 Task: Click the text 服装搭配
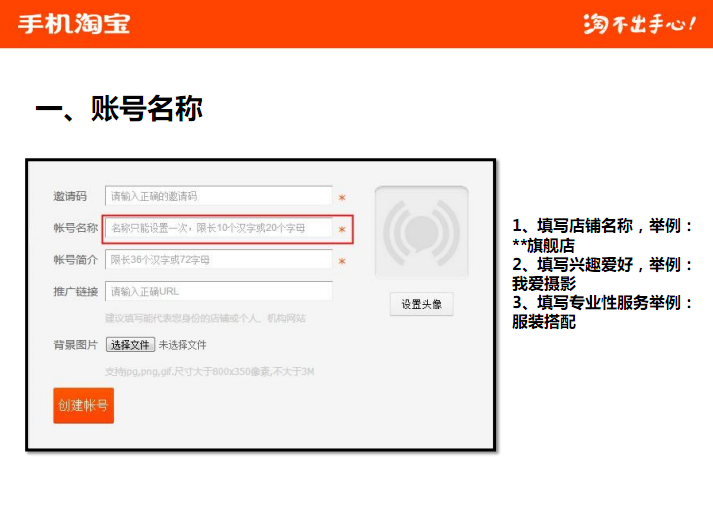544,322
